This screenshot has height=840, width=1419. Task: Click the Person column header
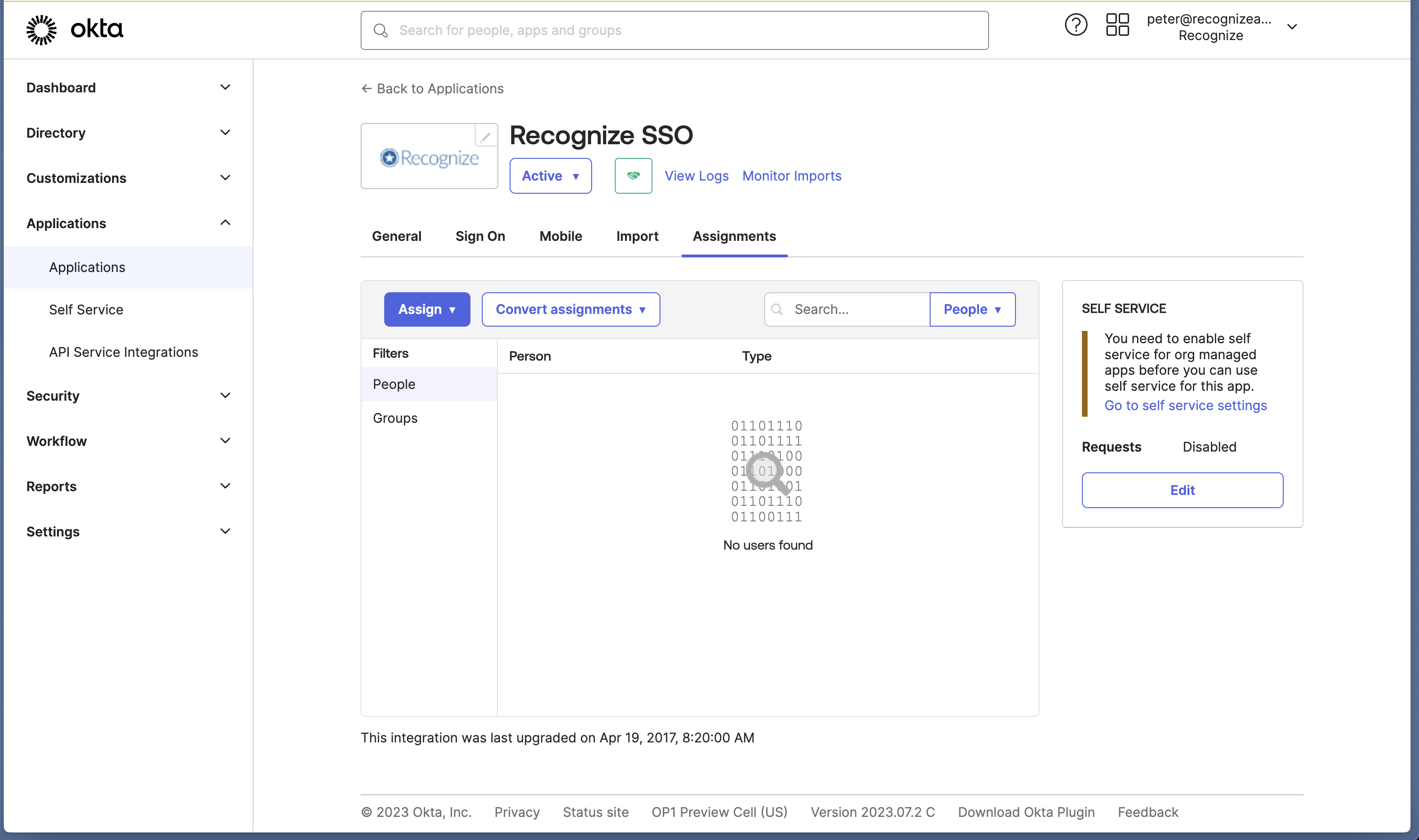click(530, 356)
